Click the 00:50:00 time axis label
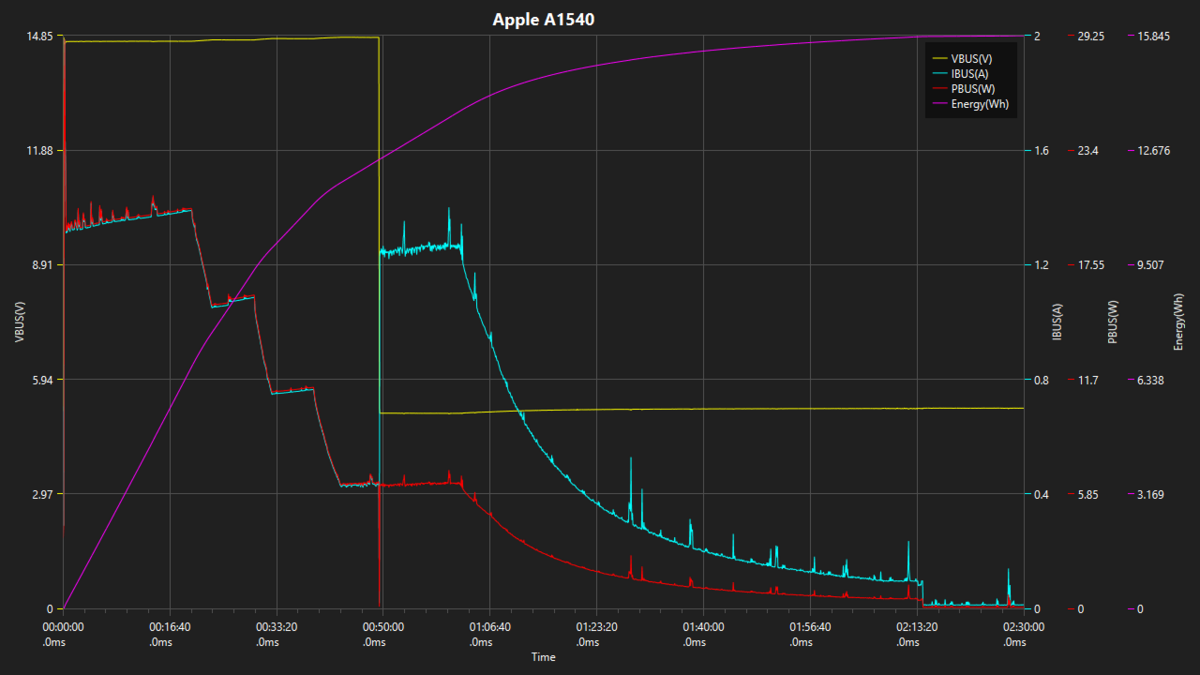This screenshot has width=1200, height=675. [383, 627]
